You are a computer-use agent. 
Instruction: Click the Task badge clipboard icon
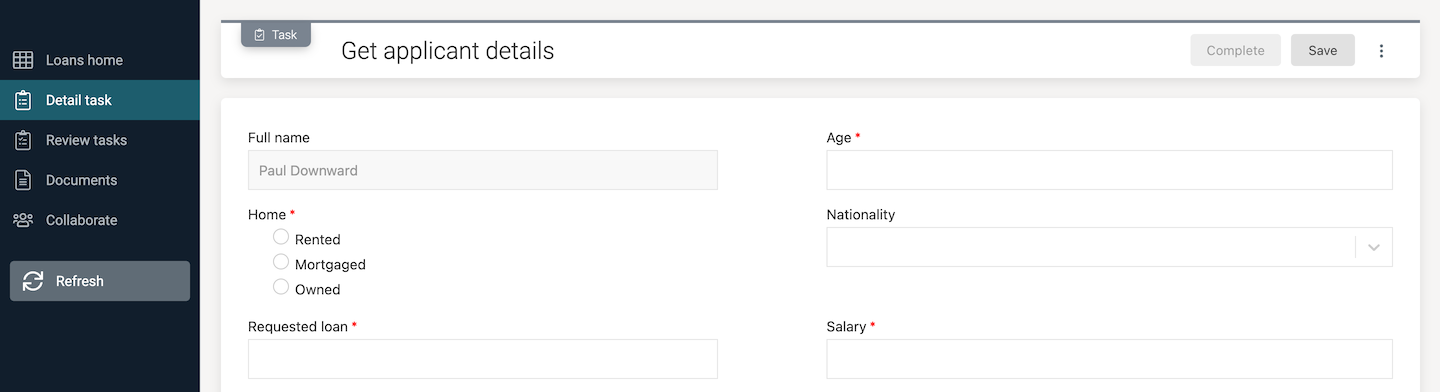click(260, 35)
